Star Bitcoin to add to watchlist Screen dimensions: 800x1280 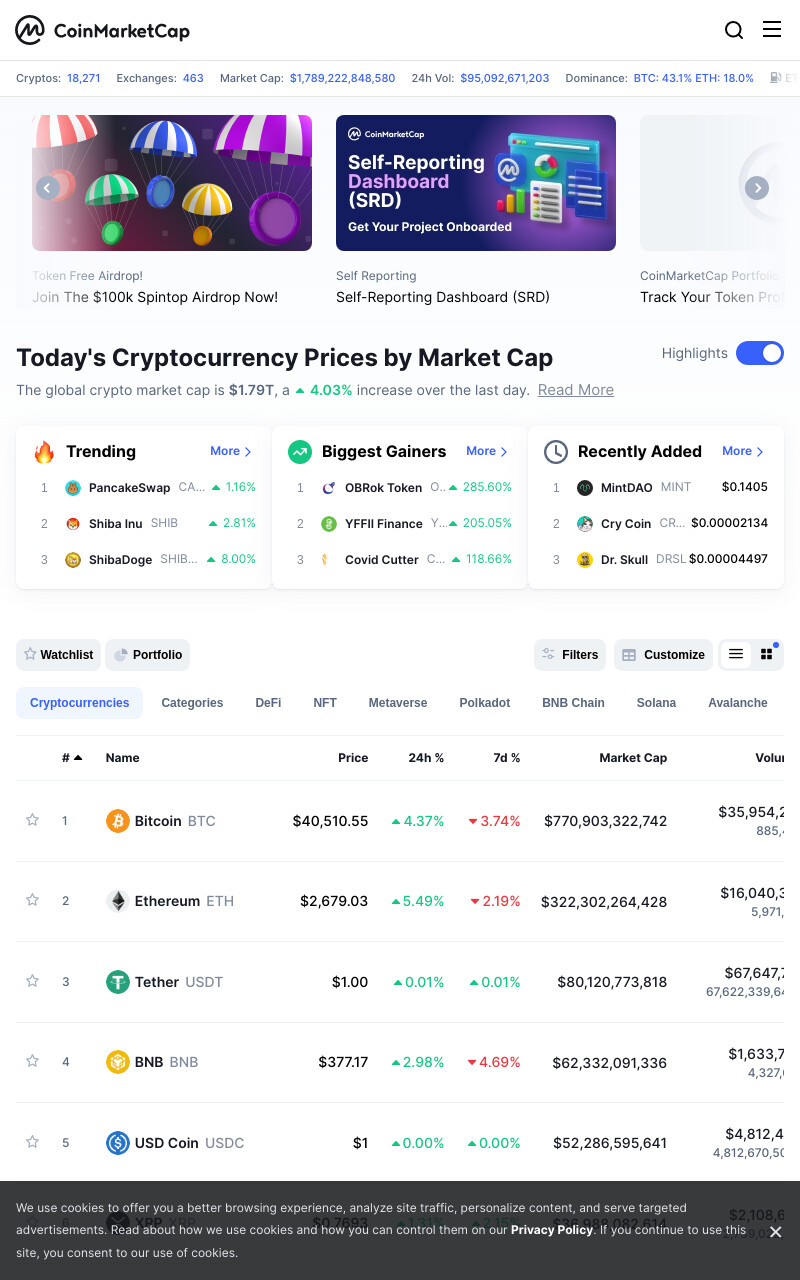coord(32,820)
